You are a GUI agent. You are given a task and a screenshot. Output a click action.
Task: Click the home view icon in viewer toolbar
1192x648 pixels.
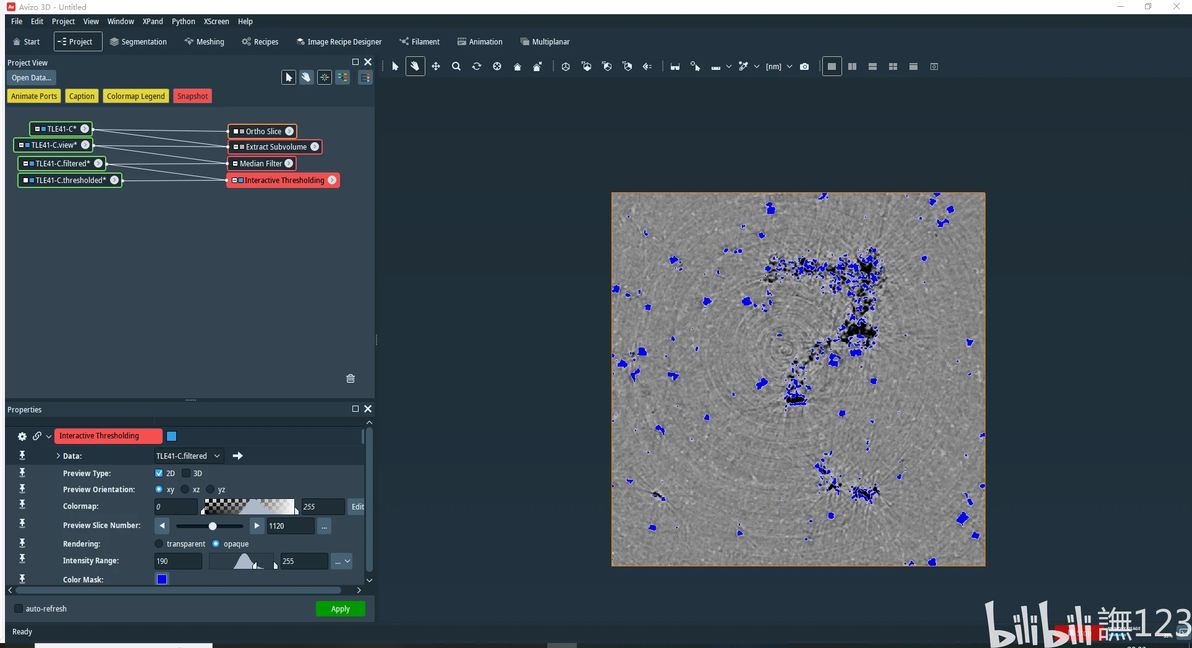click(517, 67)
